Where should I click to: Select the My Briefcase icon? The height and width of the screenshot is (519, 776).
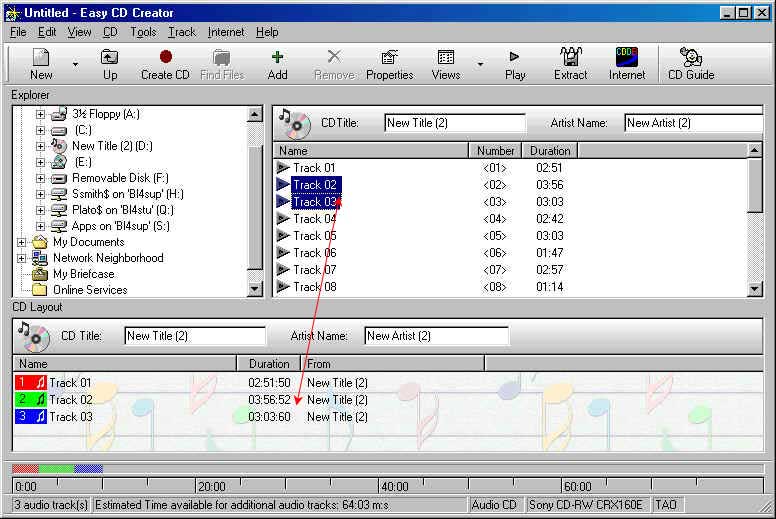pos(40,274)
